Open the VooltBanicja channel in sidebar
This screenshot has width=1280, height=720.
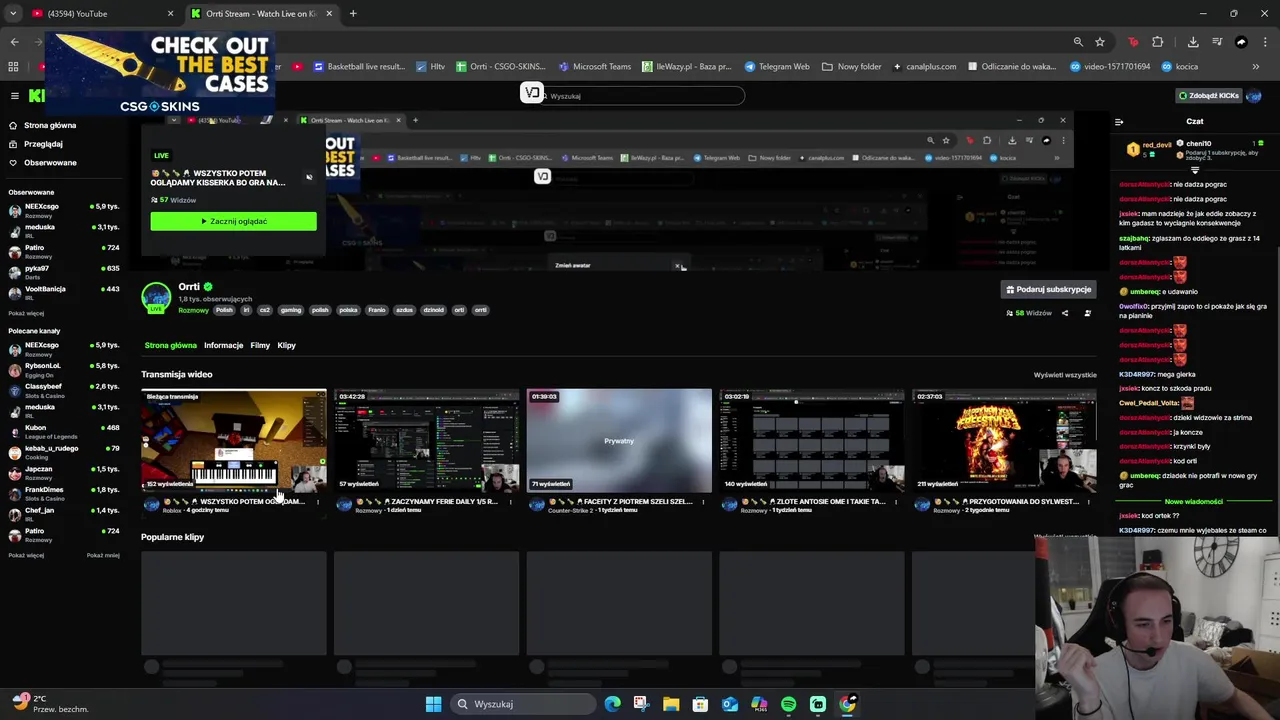[x=64, y=292]
